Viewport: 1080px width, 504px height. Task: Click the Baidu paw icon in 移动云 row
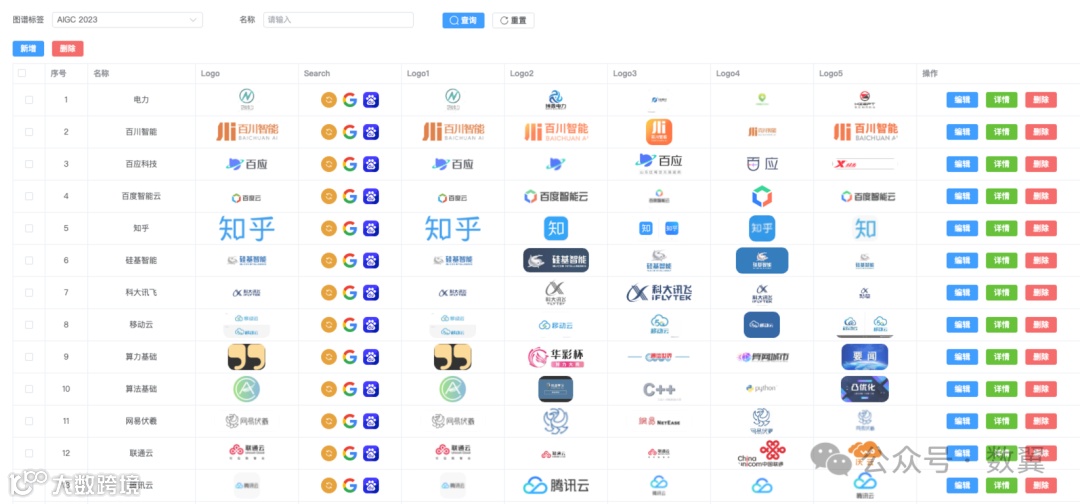click(371, 325)
